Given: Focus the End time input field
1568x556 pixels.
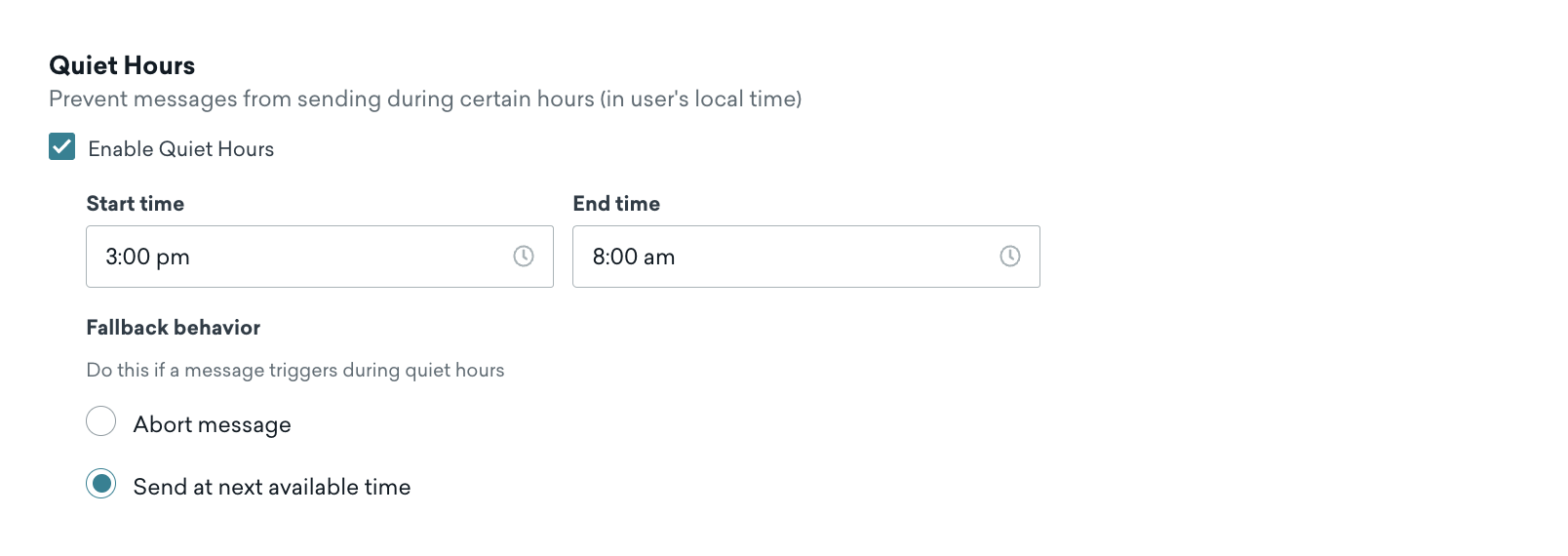Looking at the screenshot, I should click(806, 257).
